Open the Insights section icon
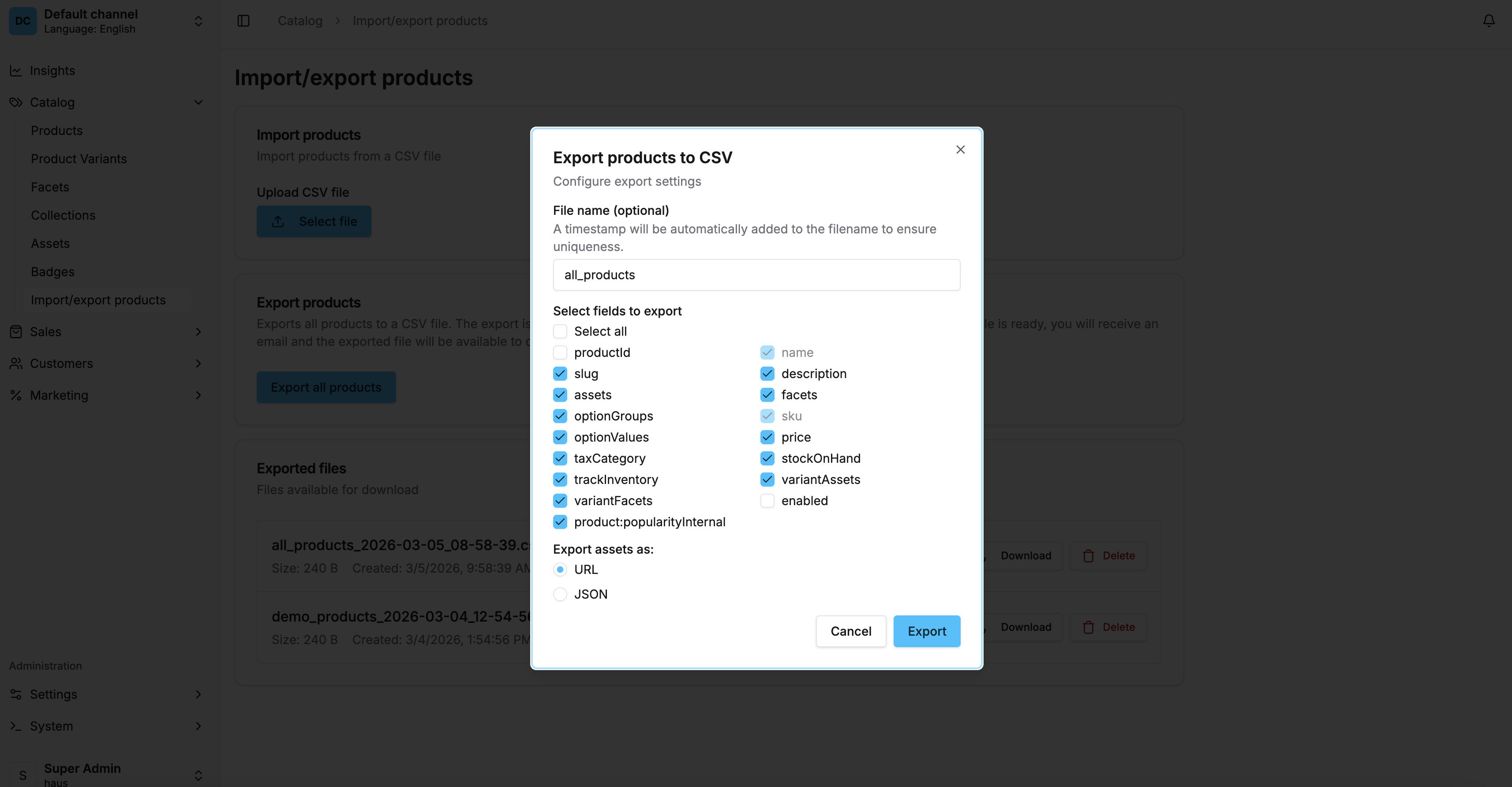Viewport: 1512px width, 787px height. tap(16, 70)
